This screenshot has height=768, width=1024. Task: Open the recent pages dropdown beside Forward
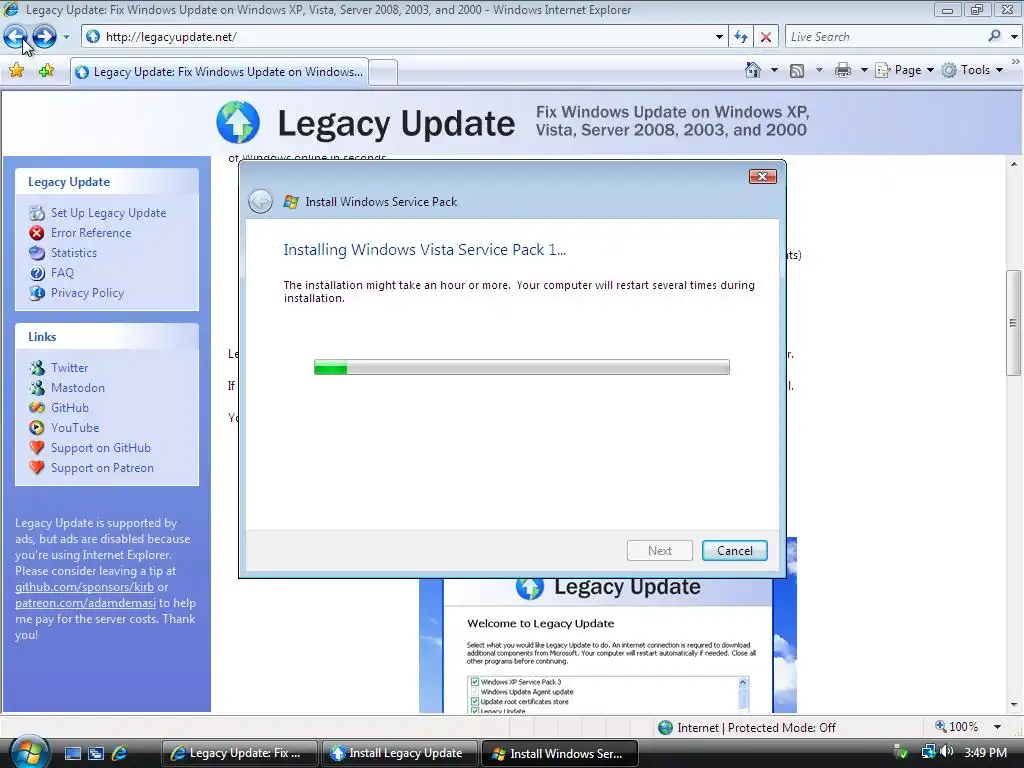66,37
